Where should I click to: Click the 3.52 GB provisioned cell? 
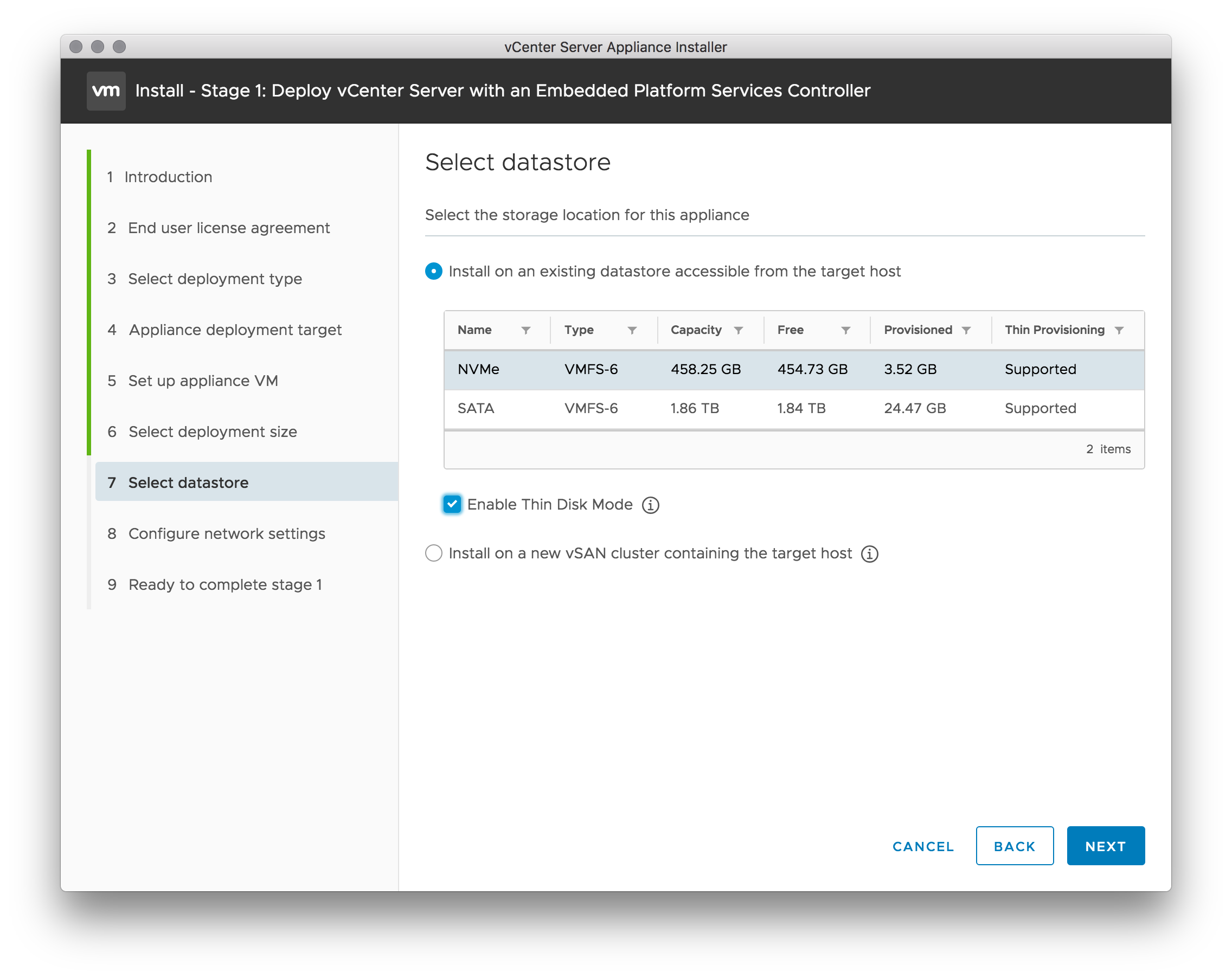click(x=910, y=370)
